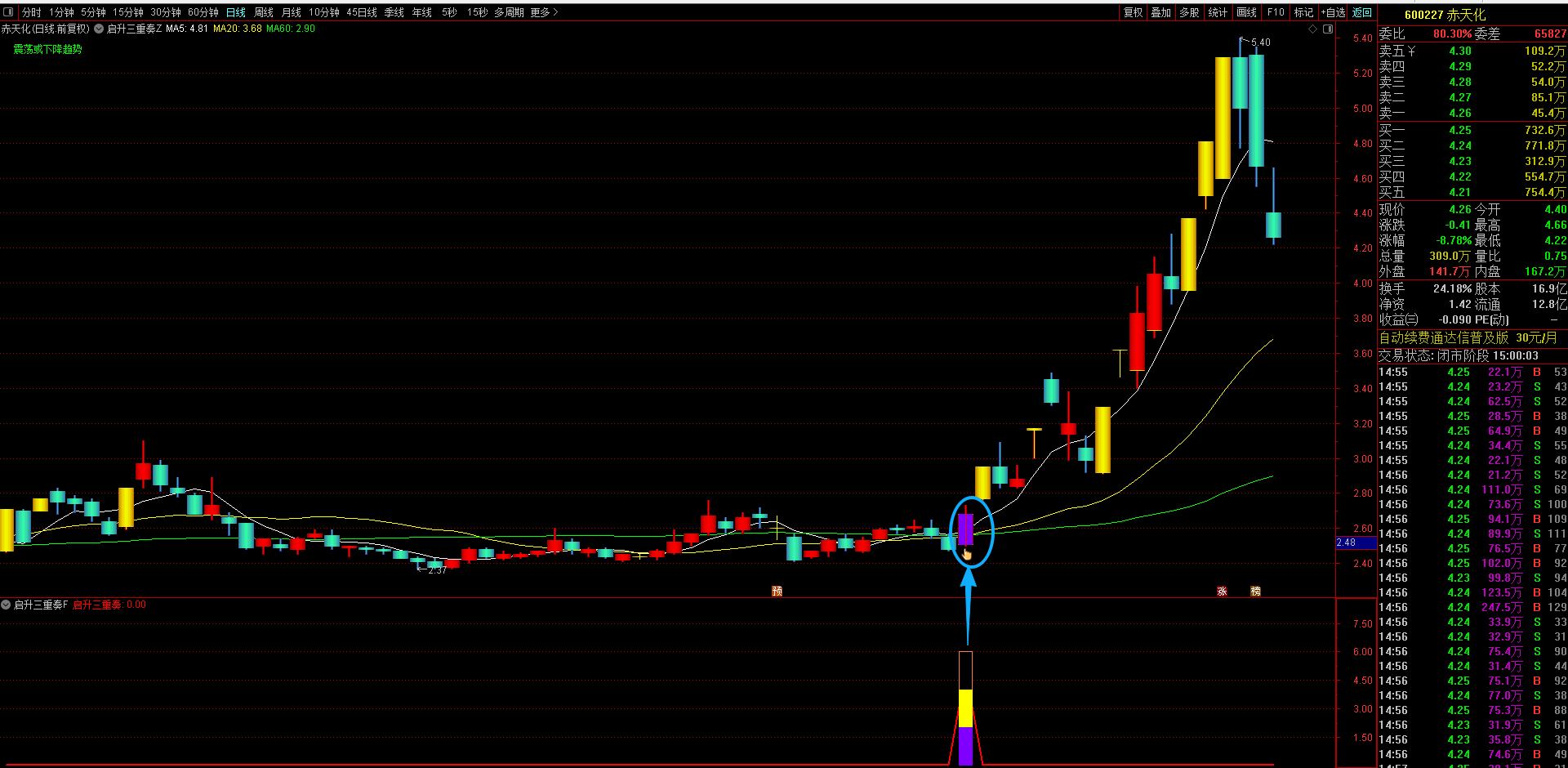Click the diamond icon above the chart
The image size is (1568, 768).
1313,29
